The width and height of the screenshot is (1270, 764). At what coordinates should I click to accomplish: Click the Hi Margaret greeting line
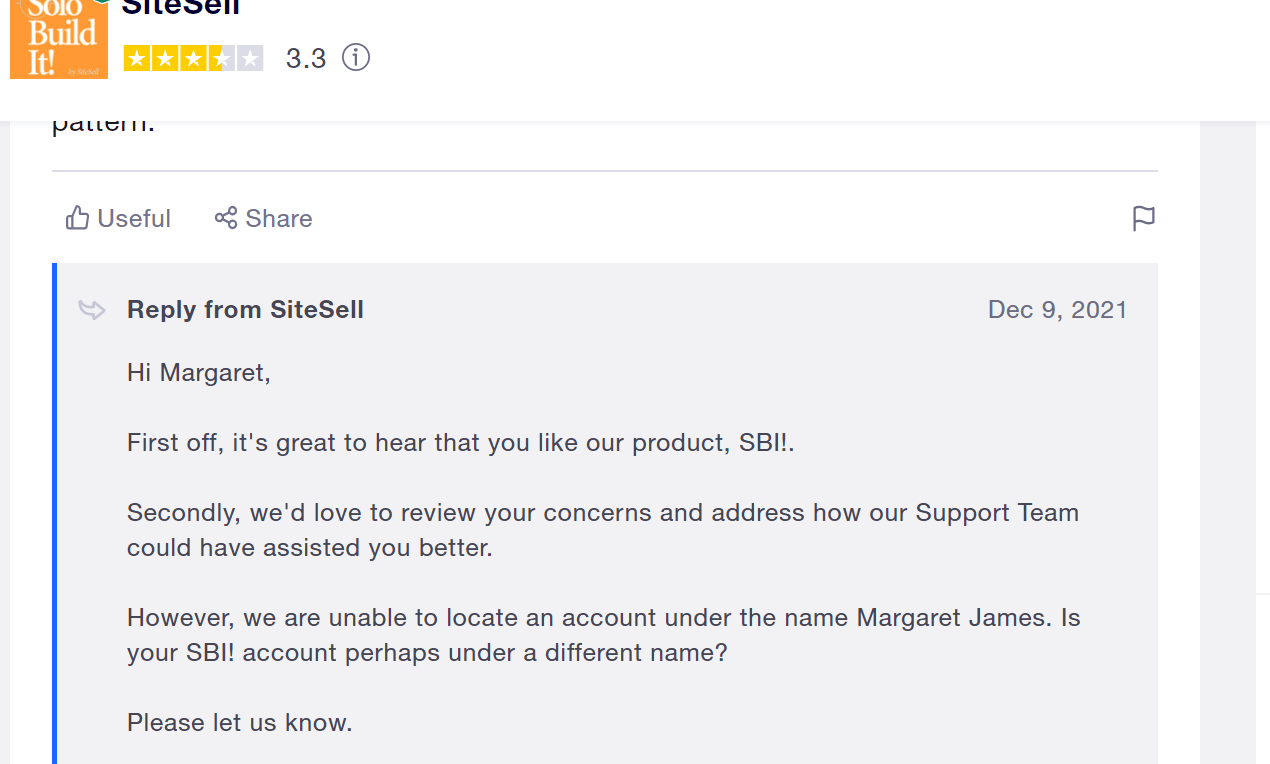(x=199, y=373)
